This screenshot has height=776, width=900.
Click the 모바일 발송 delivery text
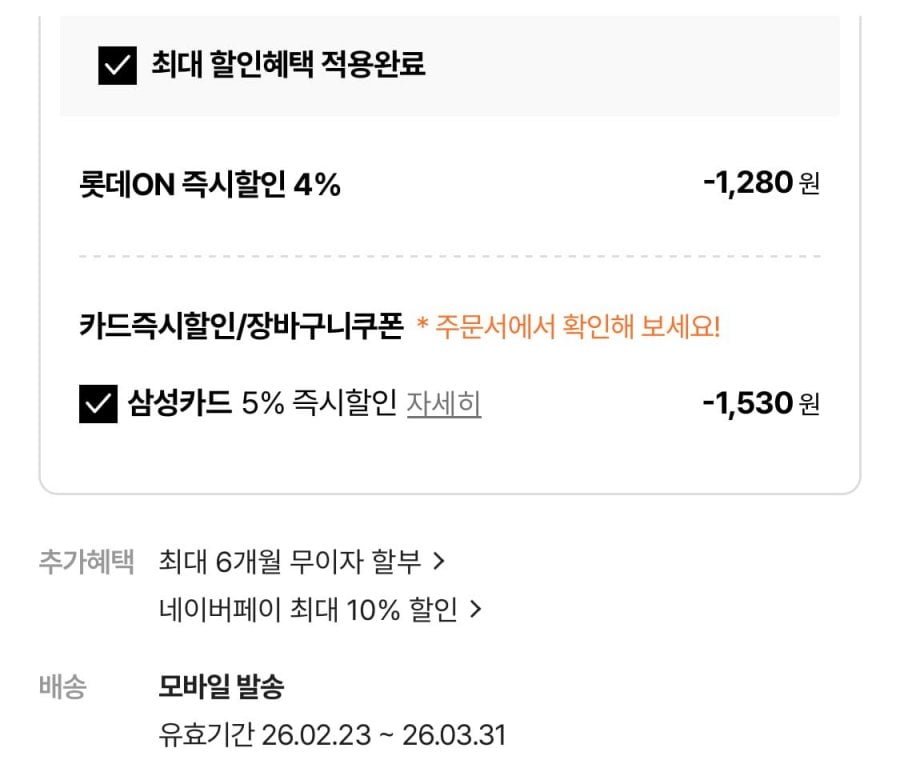pyautogui.click(x=221, y=688)
